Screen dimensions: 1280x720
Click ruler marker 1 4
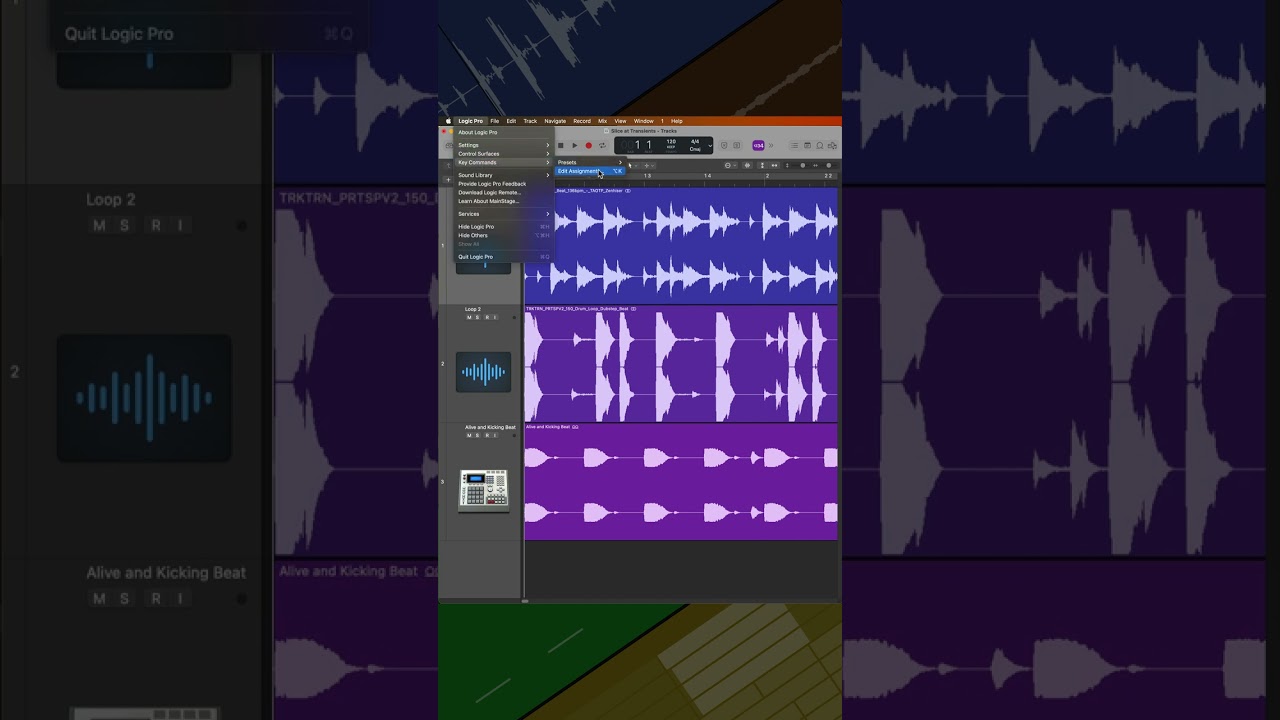[x=708, y=176]
